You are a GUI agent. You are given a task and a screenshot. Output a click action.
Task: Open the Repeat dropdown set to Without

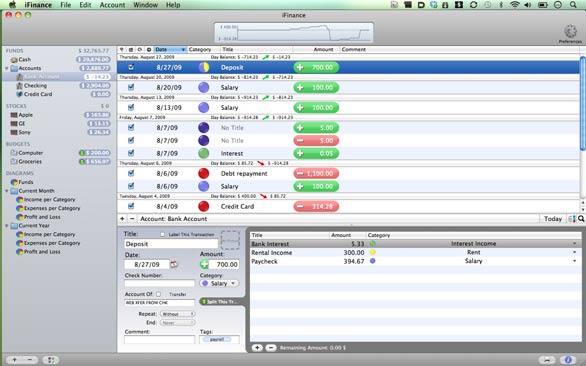click(178, 314)
